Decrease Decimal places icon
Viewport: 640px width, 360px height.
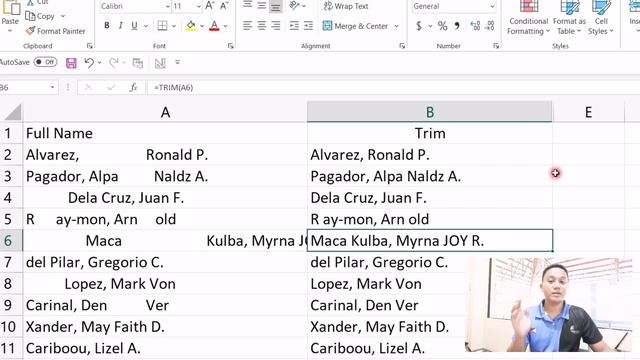click(490, 26)
